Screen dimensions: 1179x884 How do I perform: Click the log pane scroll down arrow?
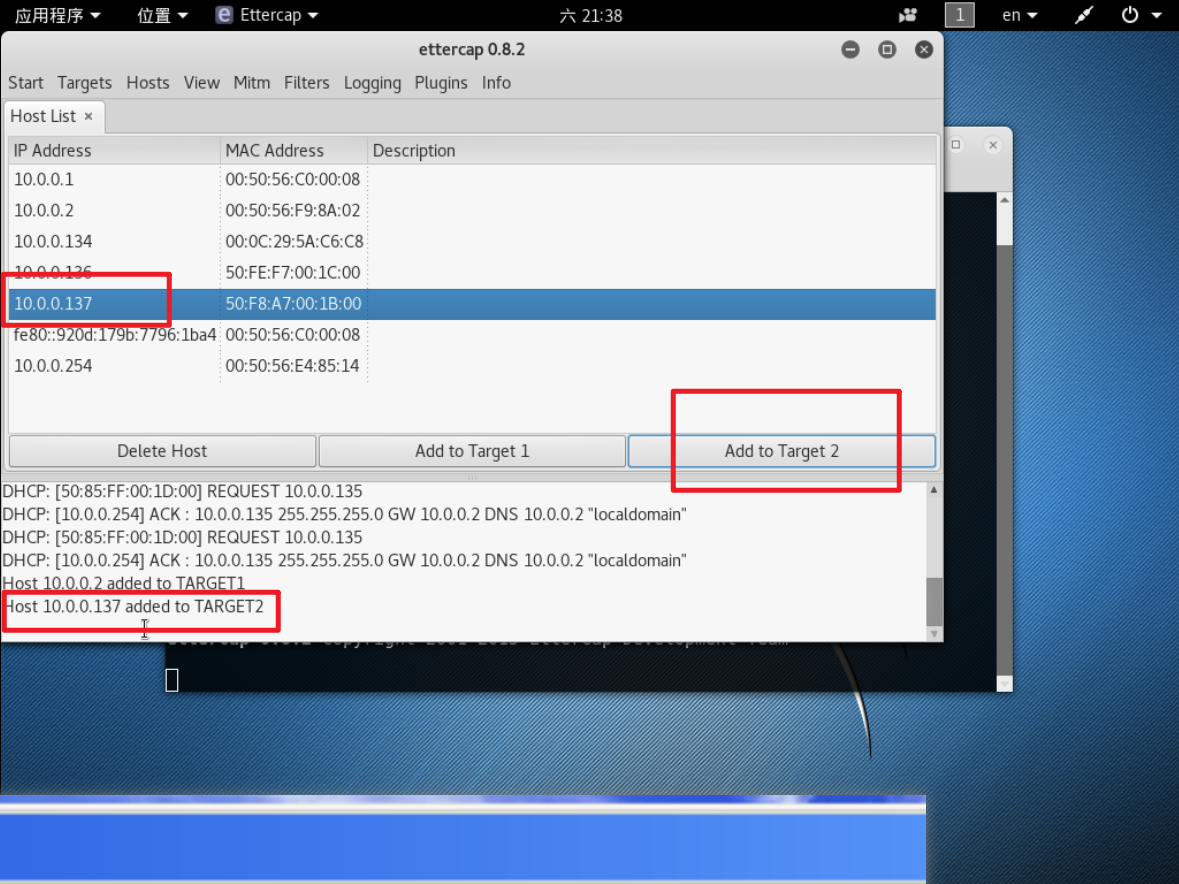pos(934,634)
